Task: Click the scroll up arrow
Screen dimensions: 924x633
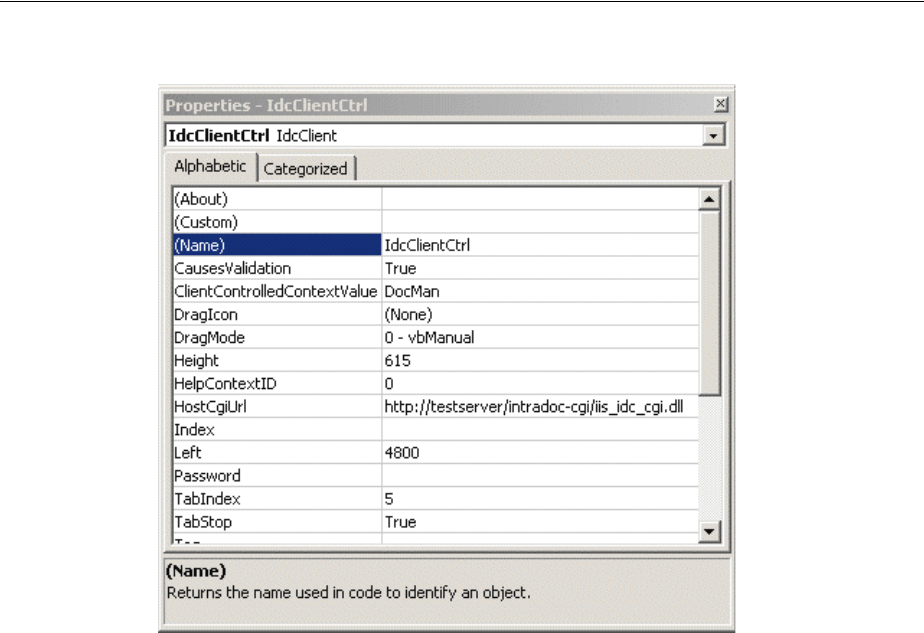Action: 709,199
